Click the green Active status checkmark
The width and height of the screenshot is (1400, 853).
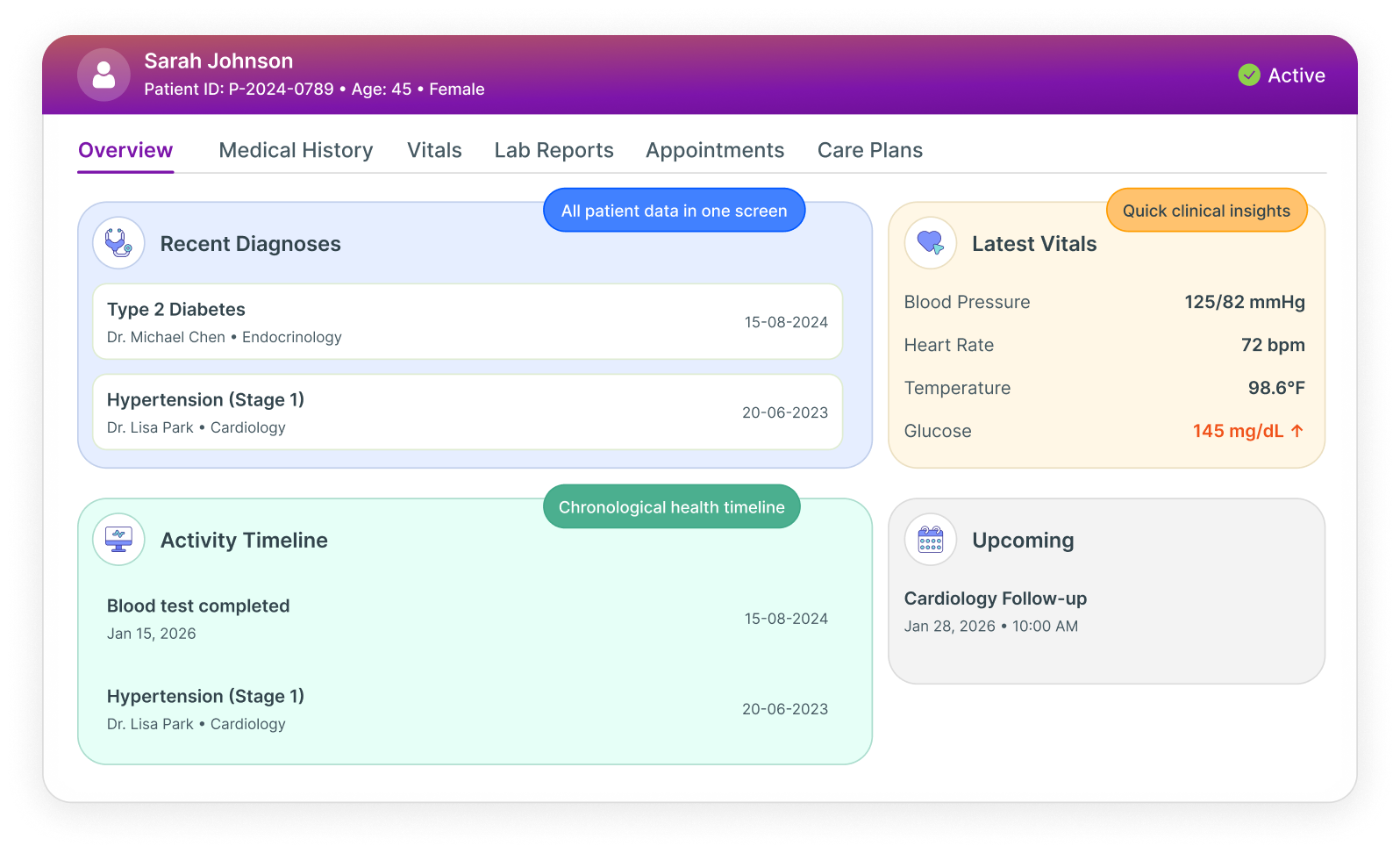click(x=1249, y=75)
